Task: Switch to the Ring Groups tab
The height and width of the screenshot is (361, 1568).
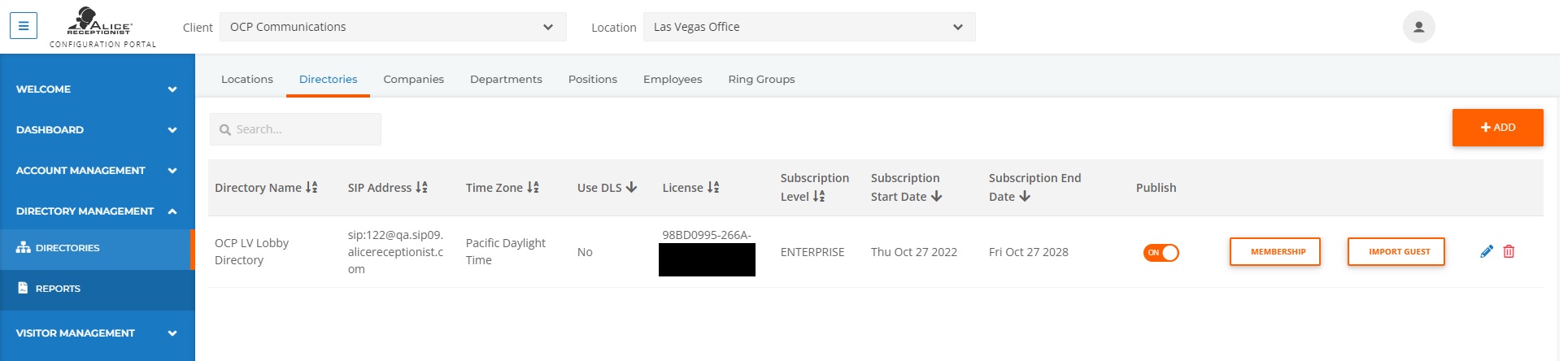Action: click(x=761, y=79)
